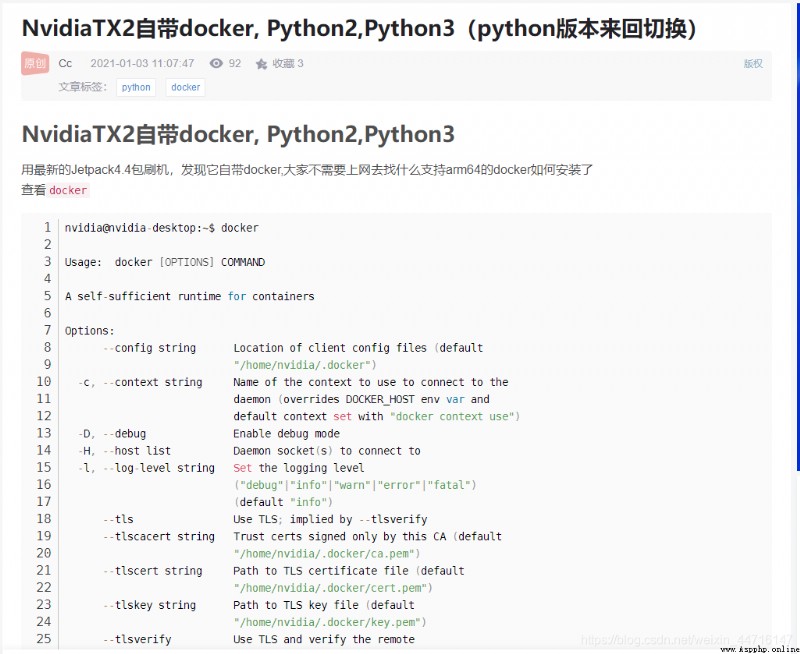Click the --tlskey string option line
Image resolution: width=800 pixels, height=654 pixels.
point(259,605)
